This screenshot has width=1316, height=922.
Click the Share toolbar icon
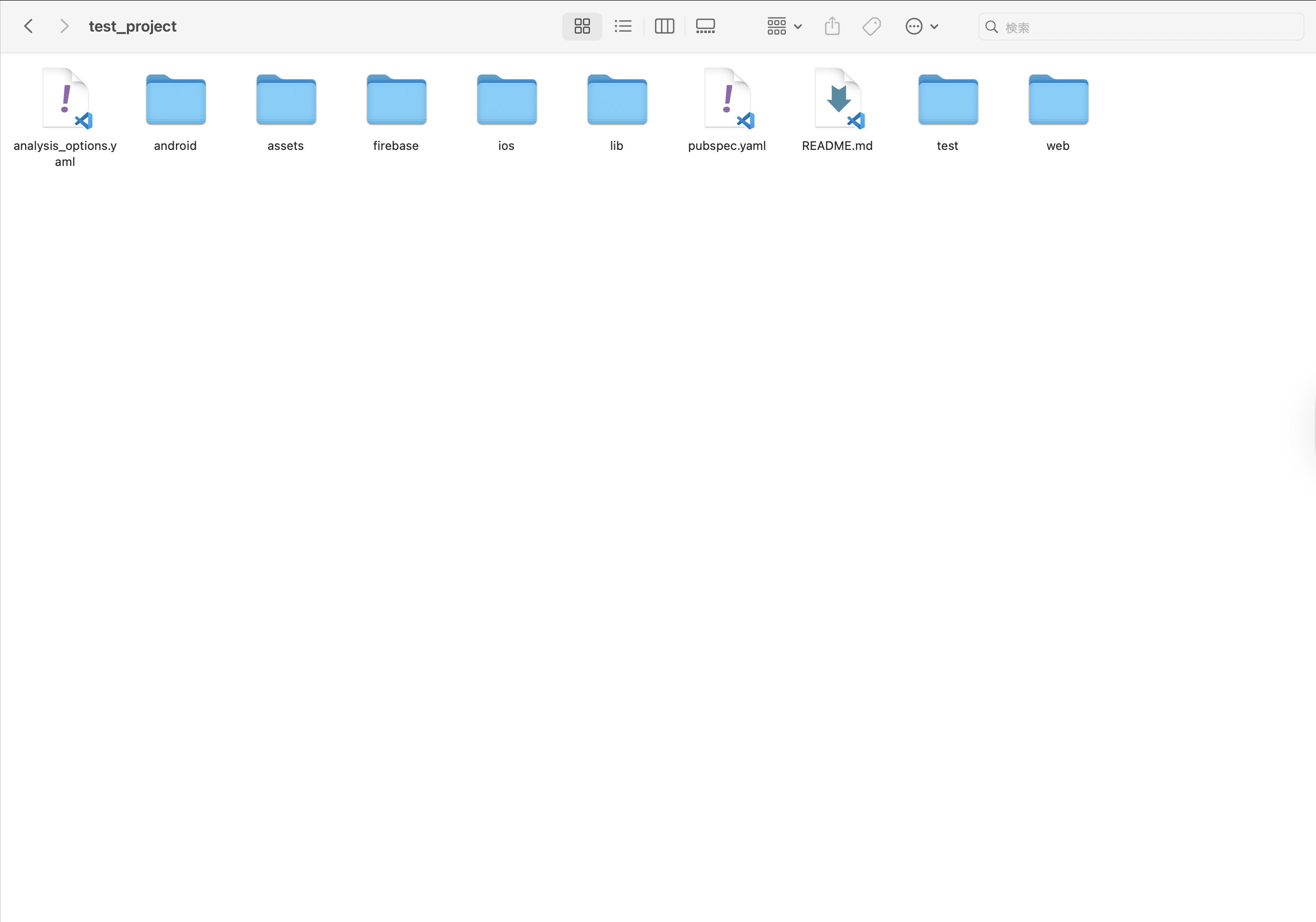(x=832, y=27)
